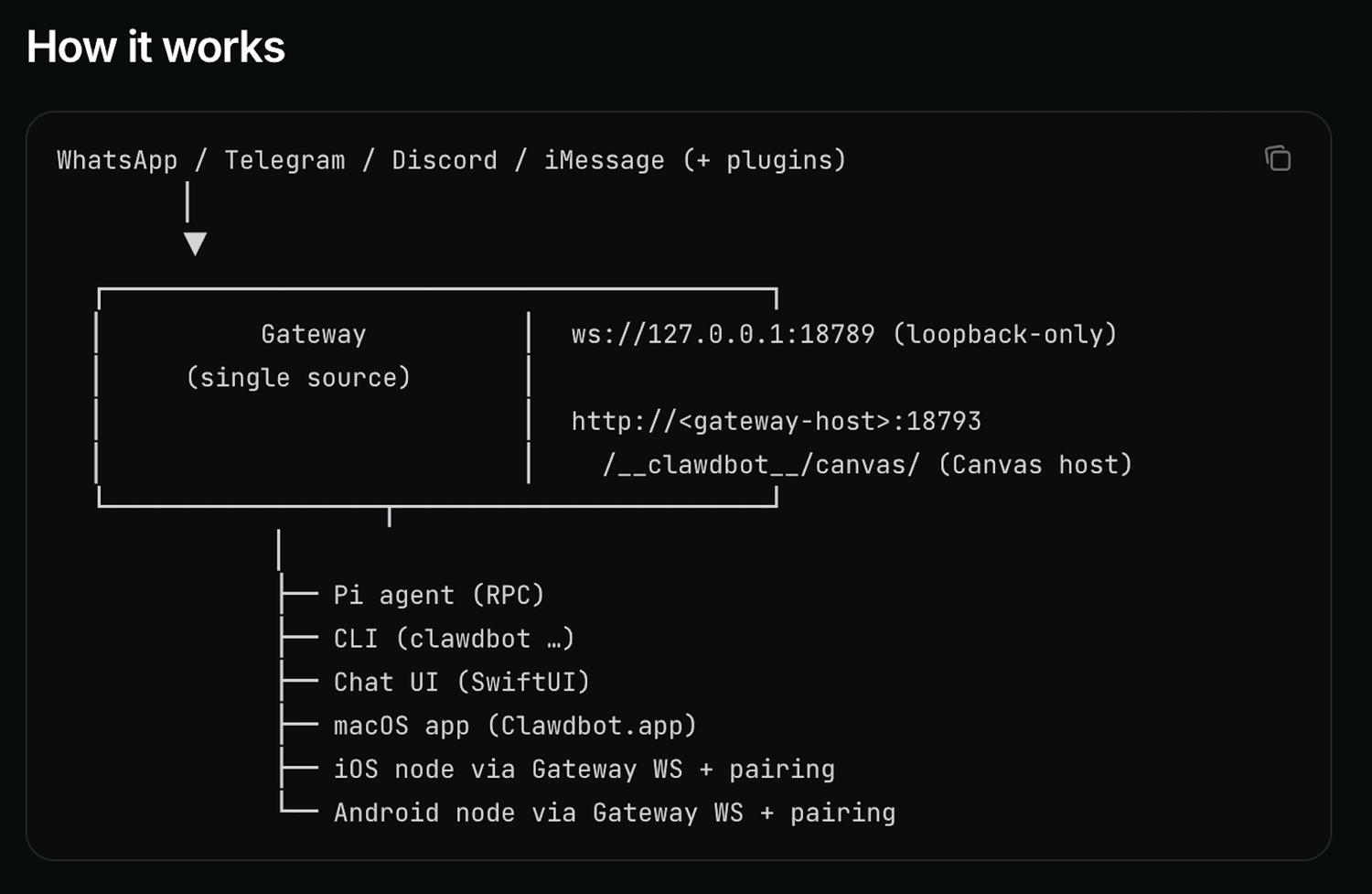Click the Discord text in diagram

click(x=445, y=160)
